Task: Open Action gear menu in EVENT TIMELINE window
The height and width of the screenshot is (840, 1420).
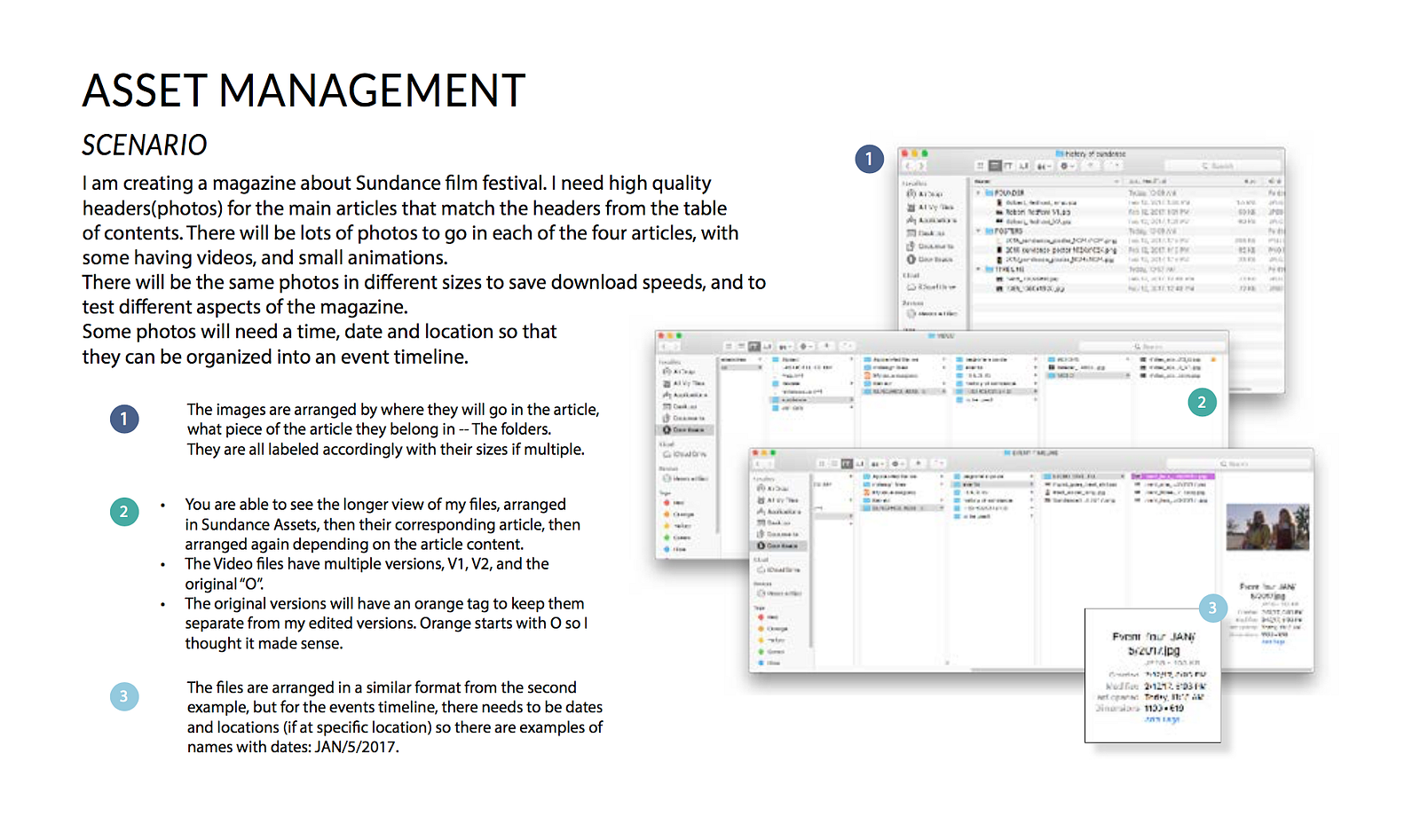Action: (898, 464)
